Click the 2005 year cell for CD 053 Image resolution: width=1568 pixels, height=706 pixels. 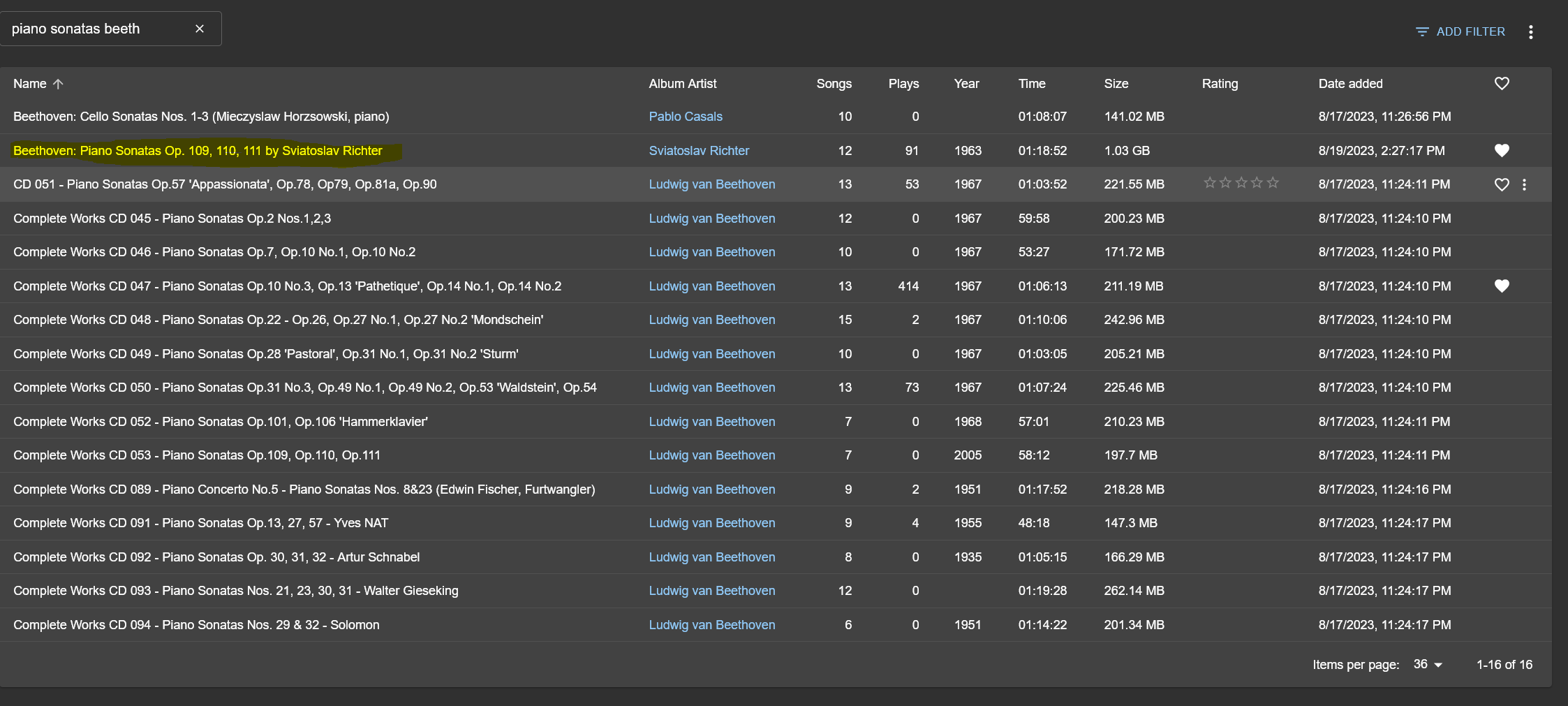click(968, 455)
